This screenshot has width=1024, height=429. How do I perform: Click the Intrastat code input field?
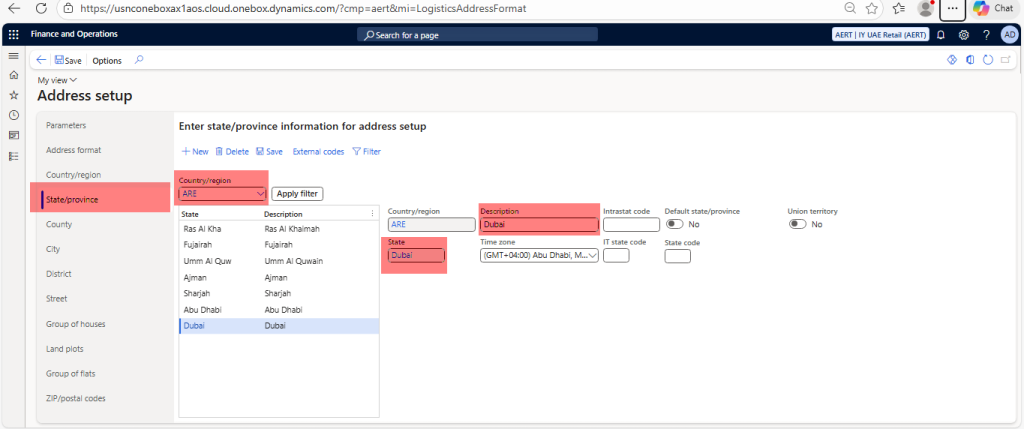click(x=631, y=225)
